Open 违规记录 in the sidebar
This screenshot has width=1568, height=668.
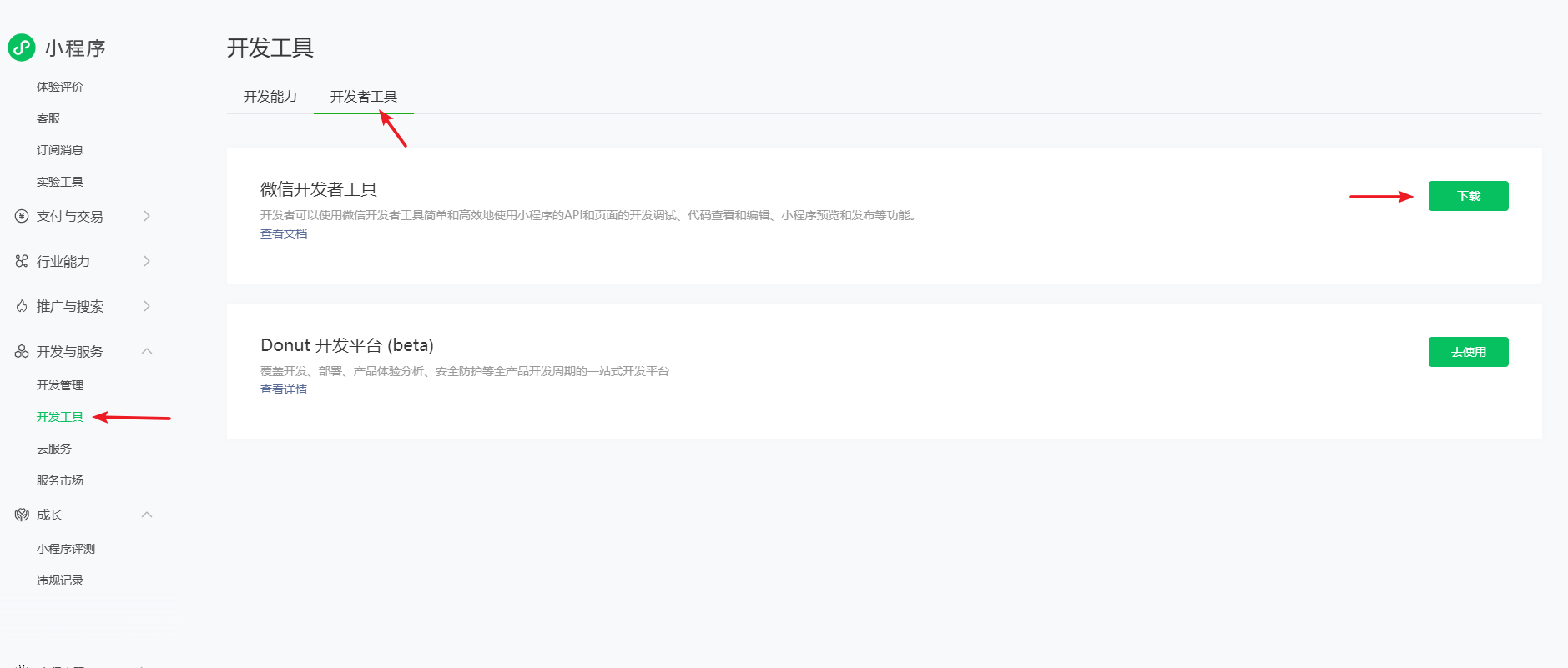click(x=60, y=580)
